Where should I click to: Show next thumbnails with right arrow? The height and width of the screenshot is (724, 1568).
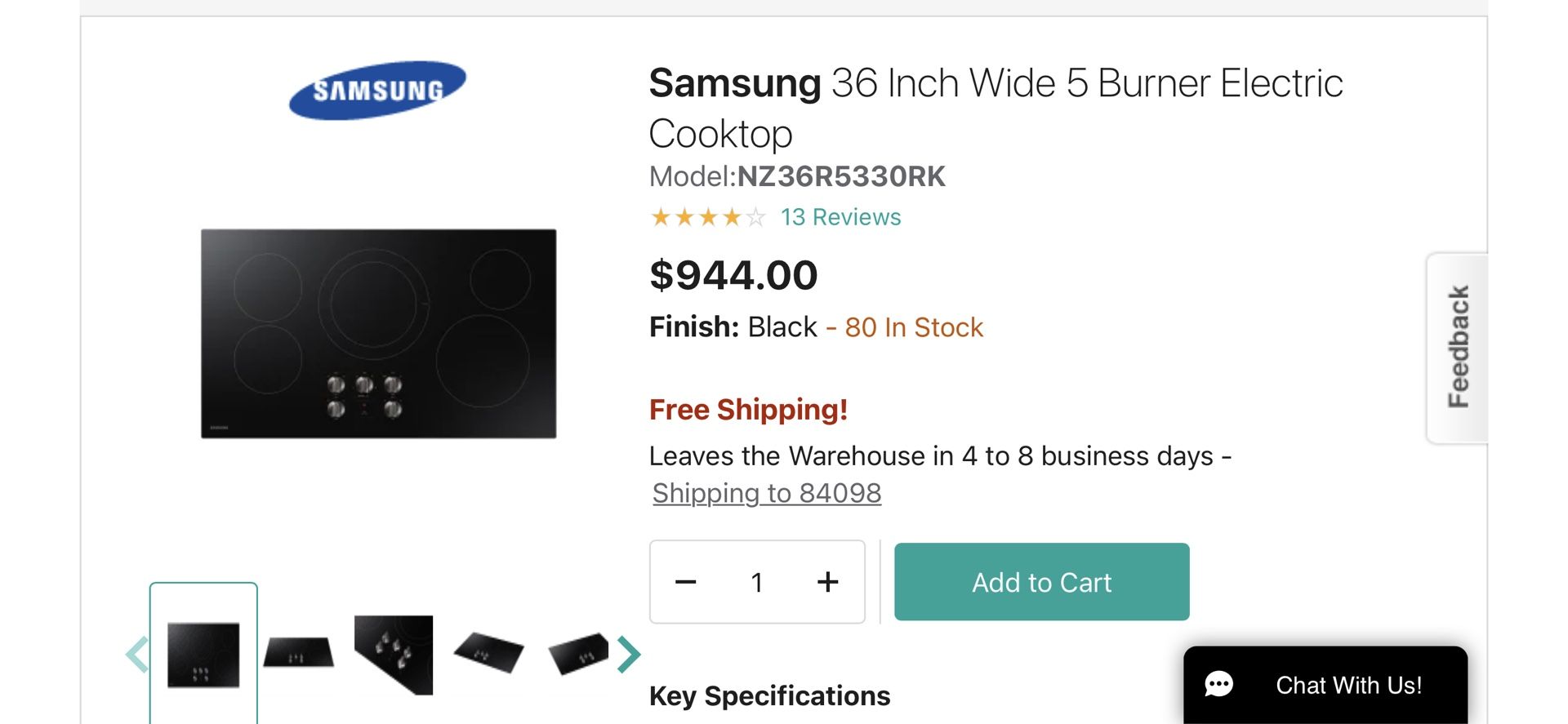pos(628,655)
